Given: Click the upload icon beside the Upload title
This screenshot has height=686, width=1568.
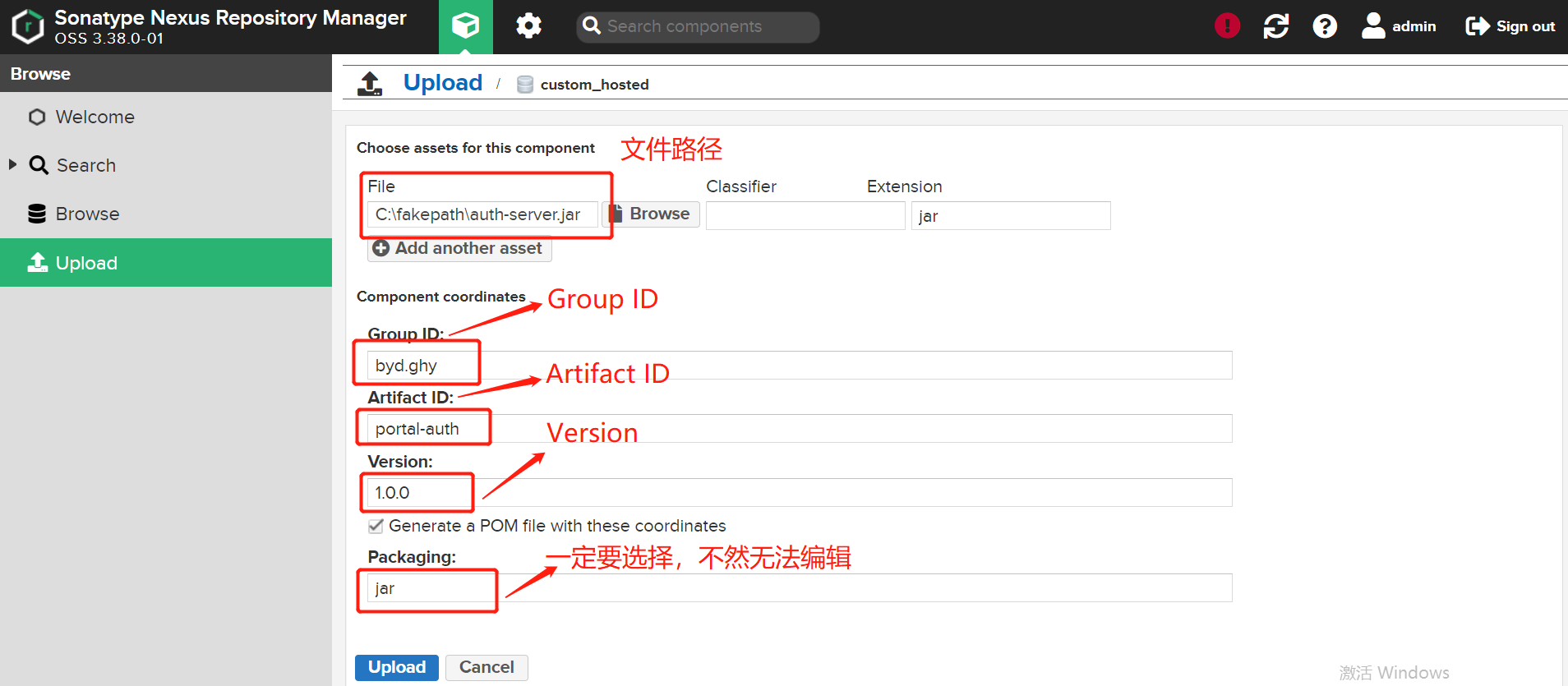Looking at the screenshot, I should [x=370, y=83].
